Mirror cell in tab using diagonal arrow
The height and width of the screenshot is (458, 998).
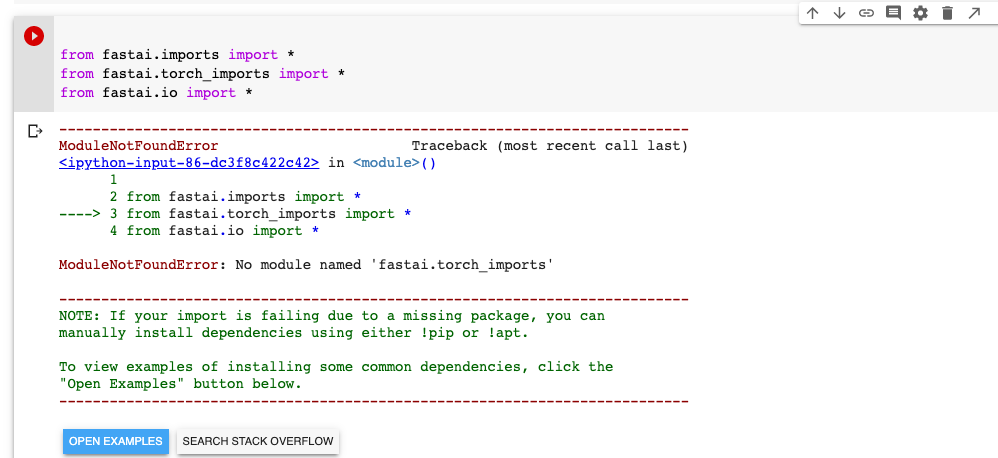(x=974, y=13)
